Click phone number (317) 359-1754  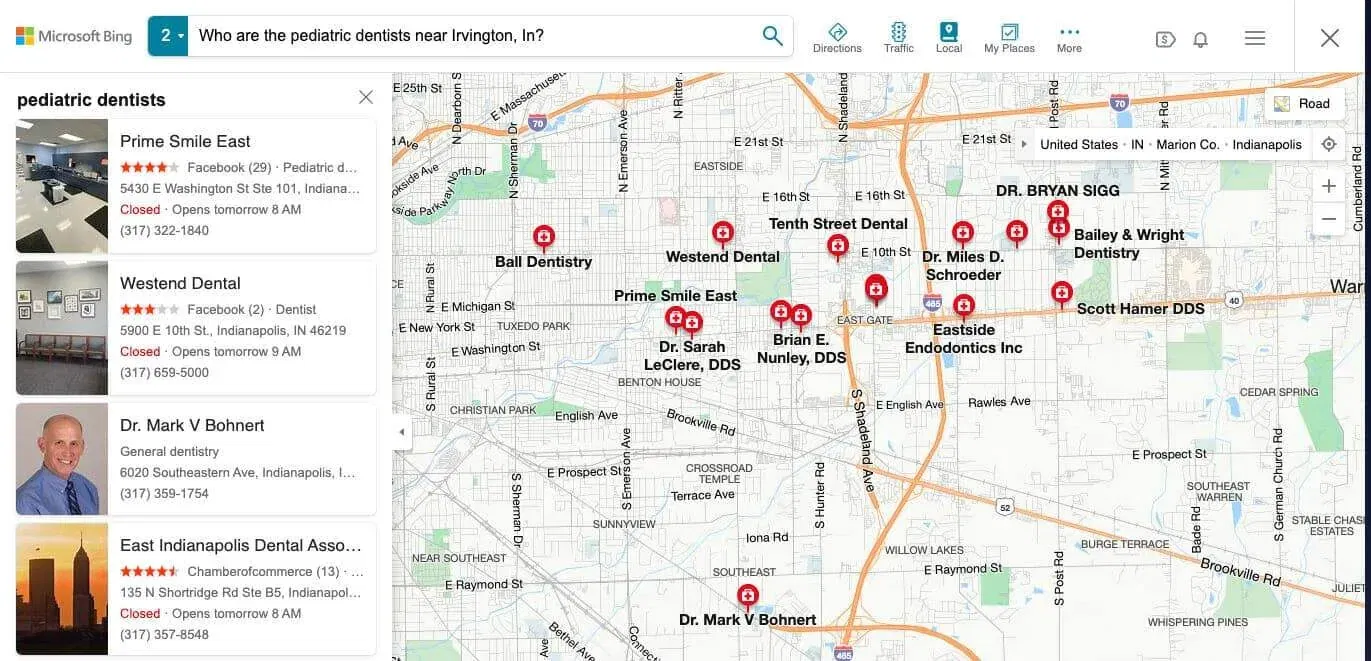point(164,493)
